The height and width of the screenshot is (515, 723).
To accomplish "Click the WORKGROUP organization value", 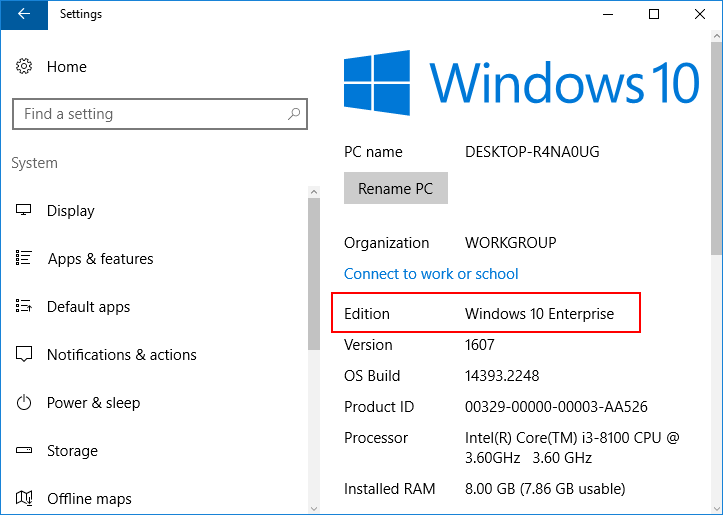I will [x=510, y=243].
